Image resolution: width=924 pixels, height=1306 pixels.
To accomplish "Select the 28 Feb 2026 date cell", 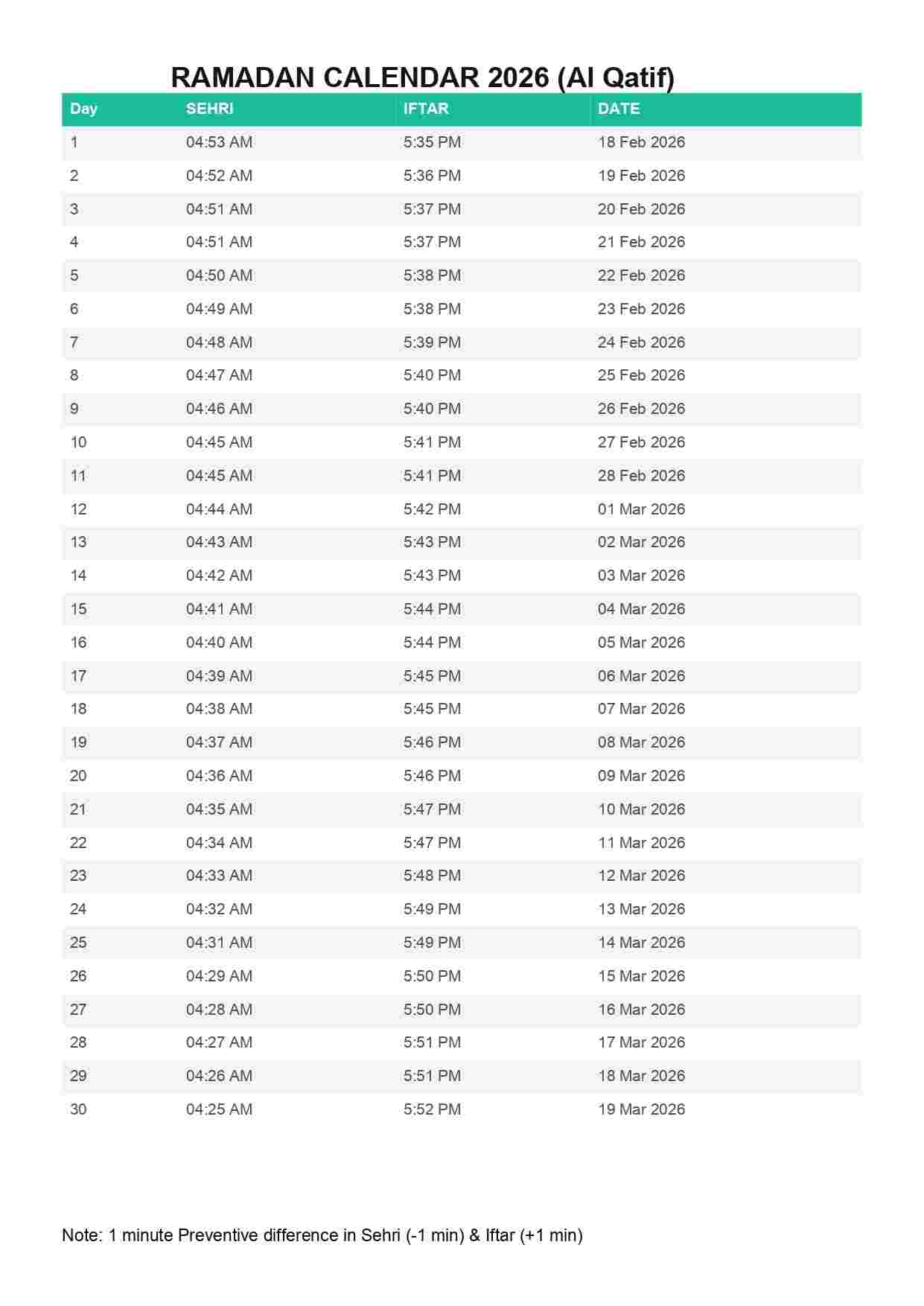I will click(x=641, y=476).
